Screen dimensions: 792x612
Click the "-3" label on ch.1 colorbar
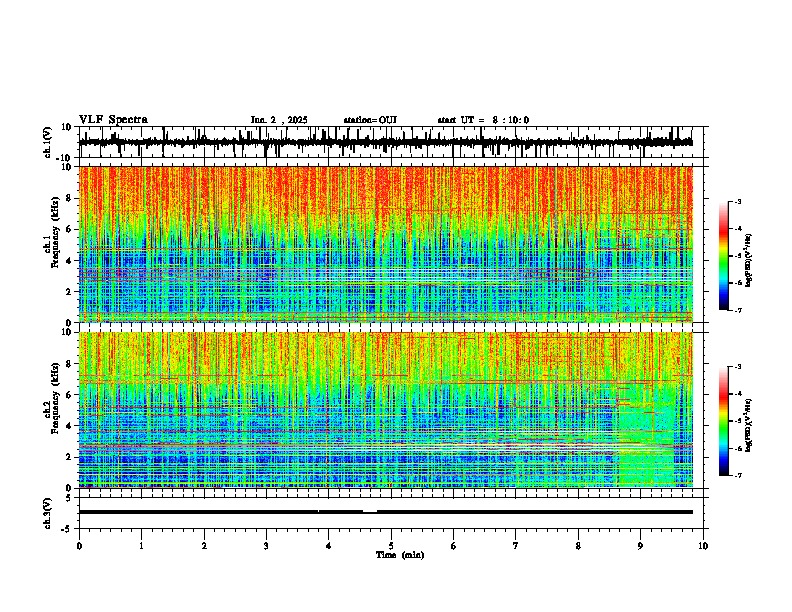[x=738, y=202]
